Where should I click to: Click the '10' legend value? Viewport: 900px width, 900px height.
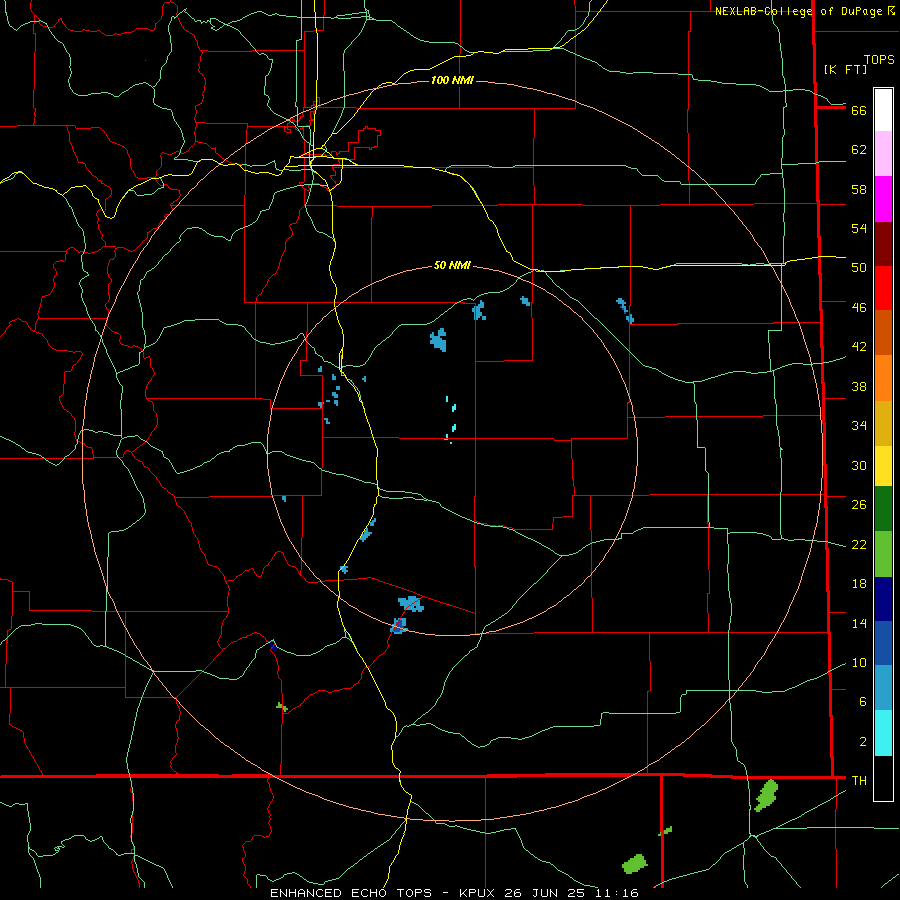click(x=859, y=662)
